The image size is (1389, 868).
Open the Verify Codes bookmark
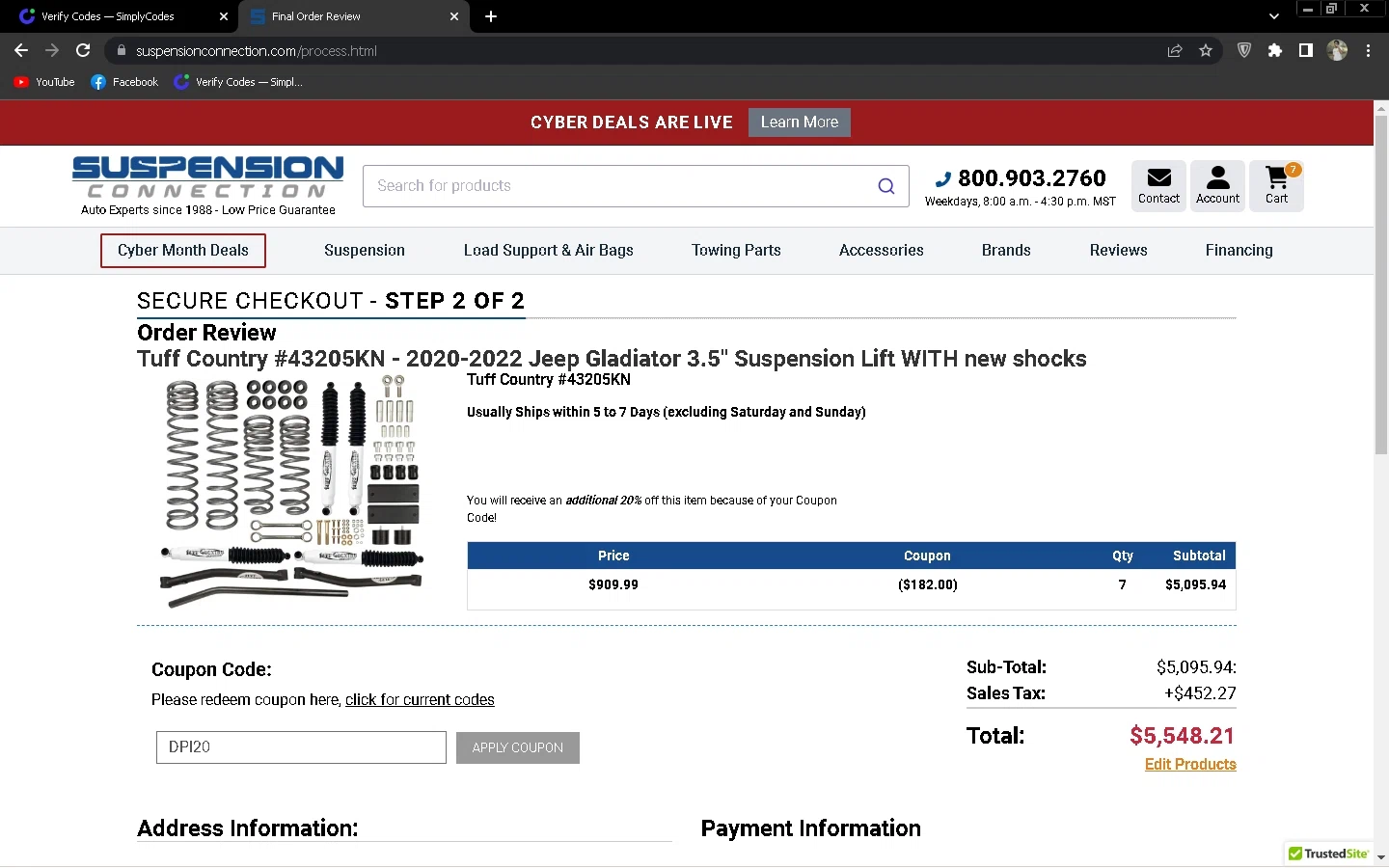[238, 82]
